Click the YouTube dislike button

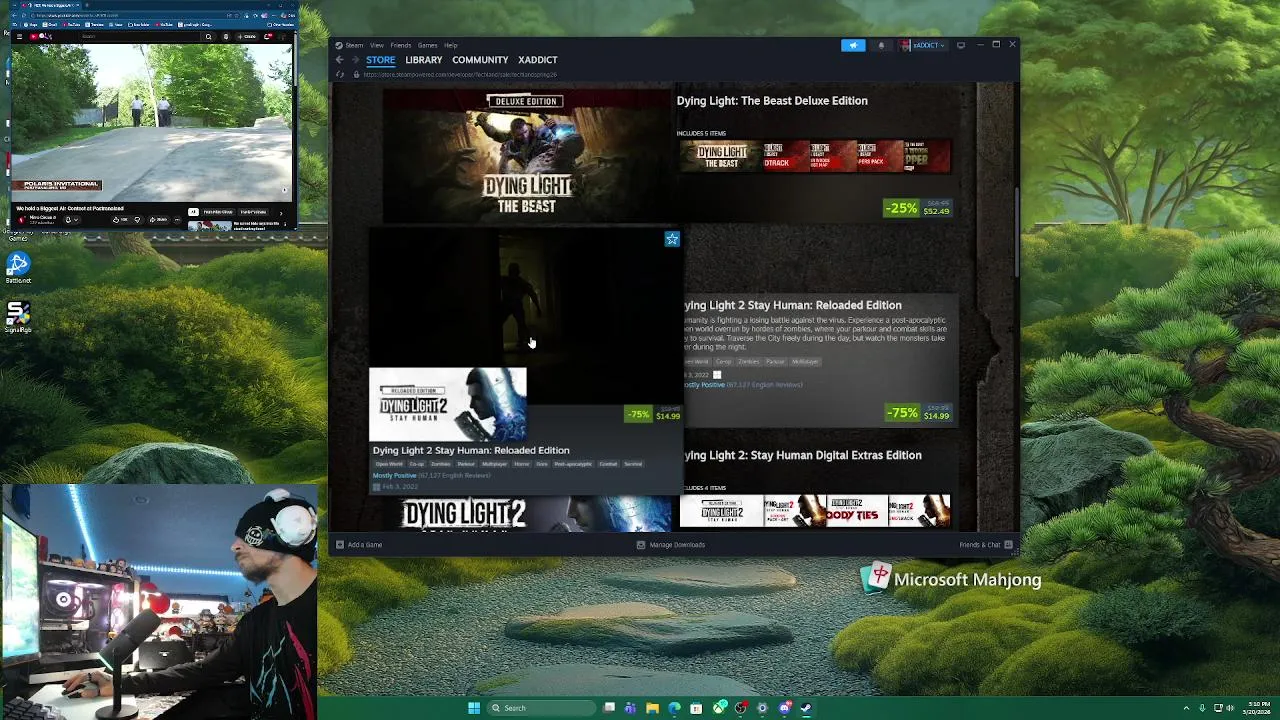(137, 220)
